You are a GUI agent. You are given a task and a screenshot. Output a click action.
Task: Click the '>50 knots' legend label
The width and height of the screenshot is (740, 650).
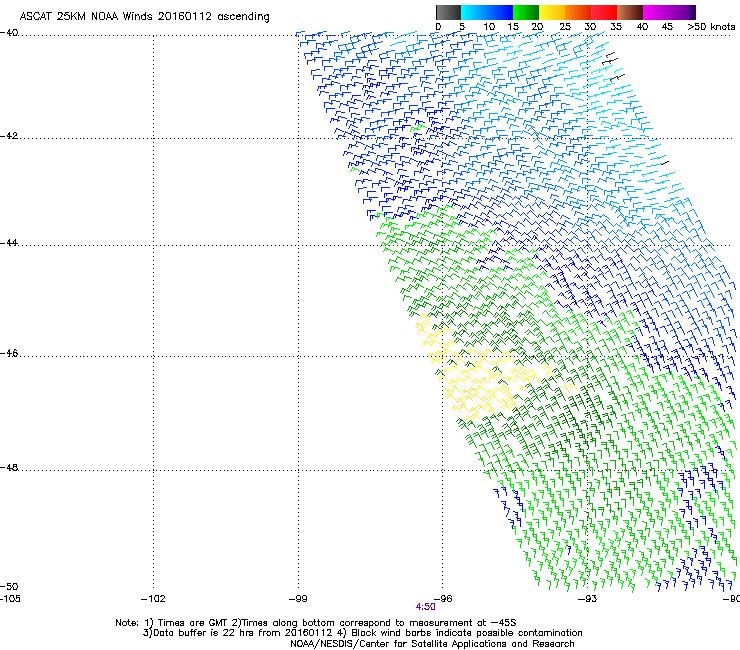[x=711, y=27]
